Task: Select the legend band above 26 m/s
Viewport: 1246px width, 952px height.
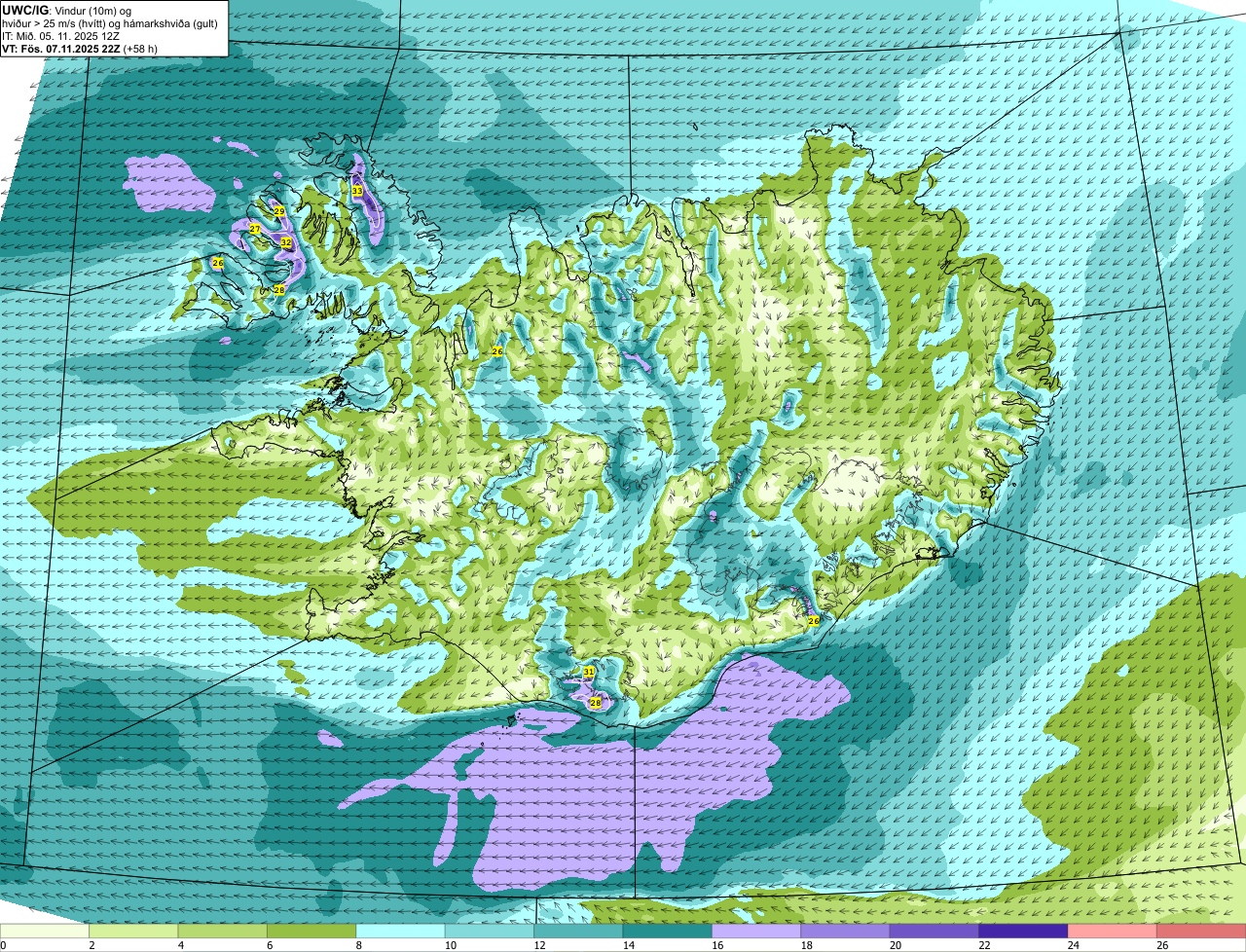Action: 1201,932
